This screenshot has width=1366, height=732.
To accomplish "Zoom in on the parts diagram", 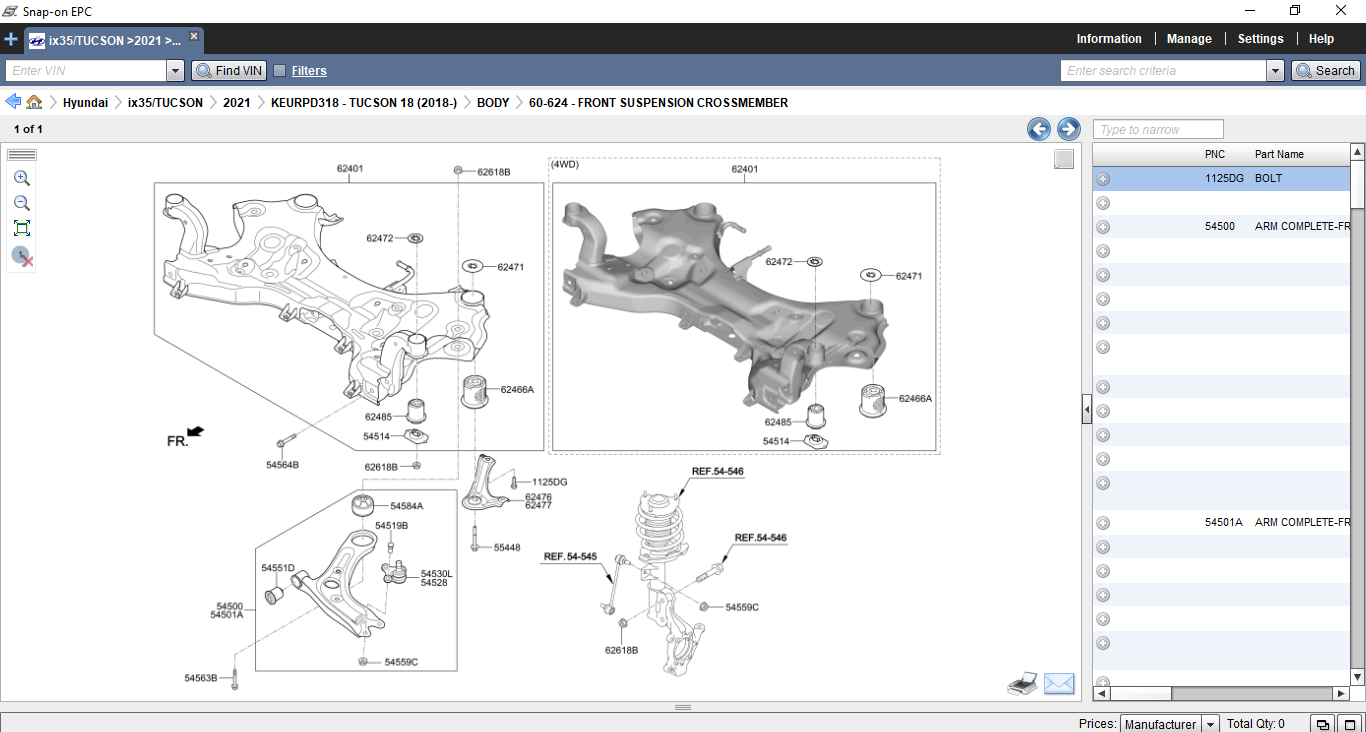I will (22, 179).
